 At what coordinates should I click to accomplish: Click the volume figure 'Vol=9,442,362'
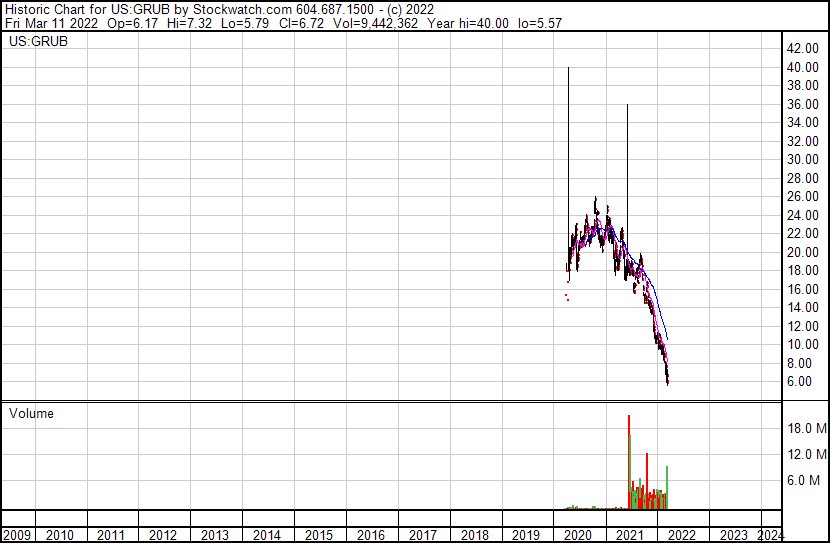[375, 23]
